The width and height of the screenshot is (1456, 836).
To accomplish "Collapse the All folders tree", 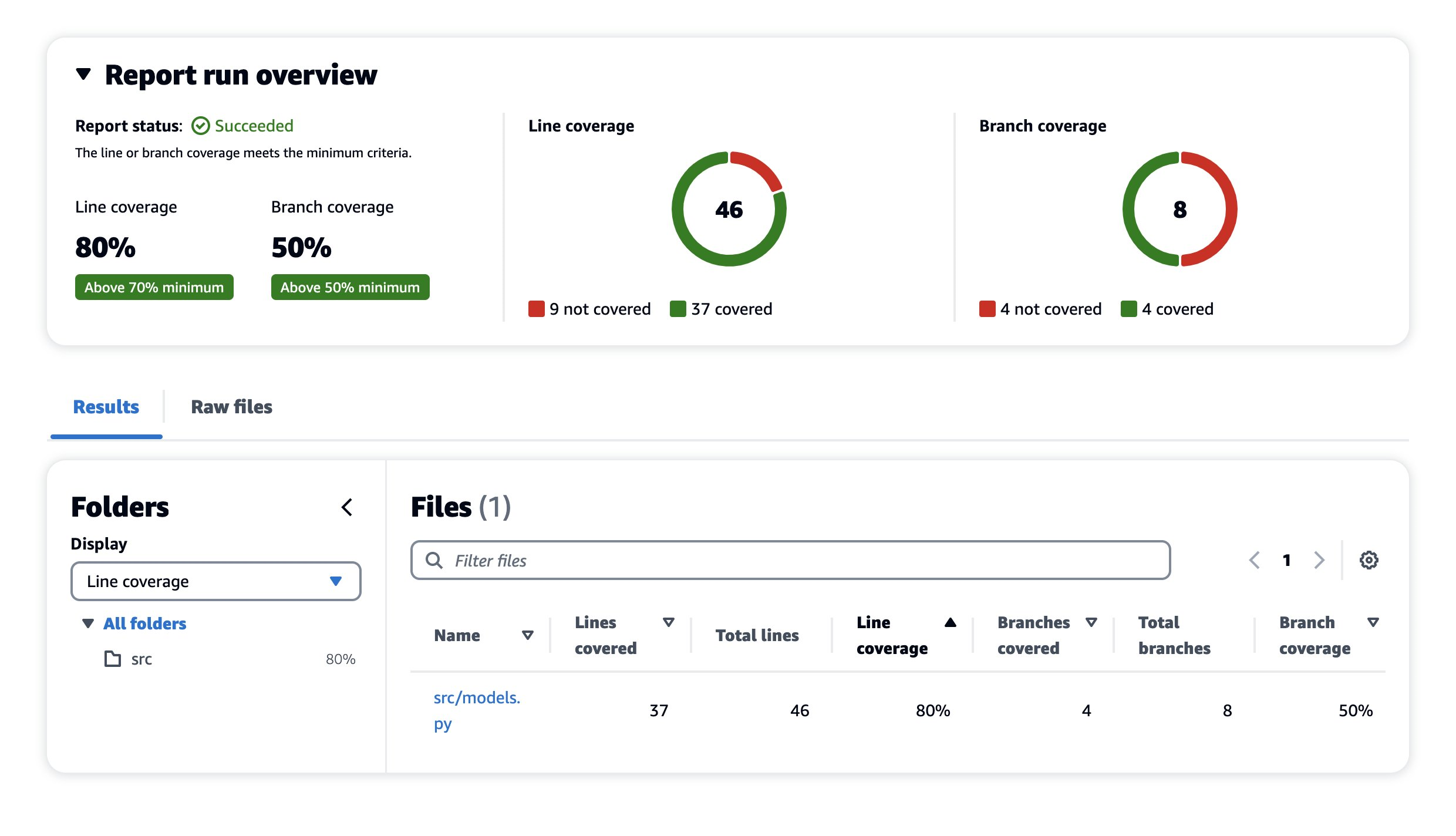I will point(87,623).
